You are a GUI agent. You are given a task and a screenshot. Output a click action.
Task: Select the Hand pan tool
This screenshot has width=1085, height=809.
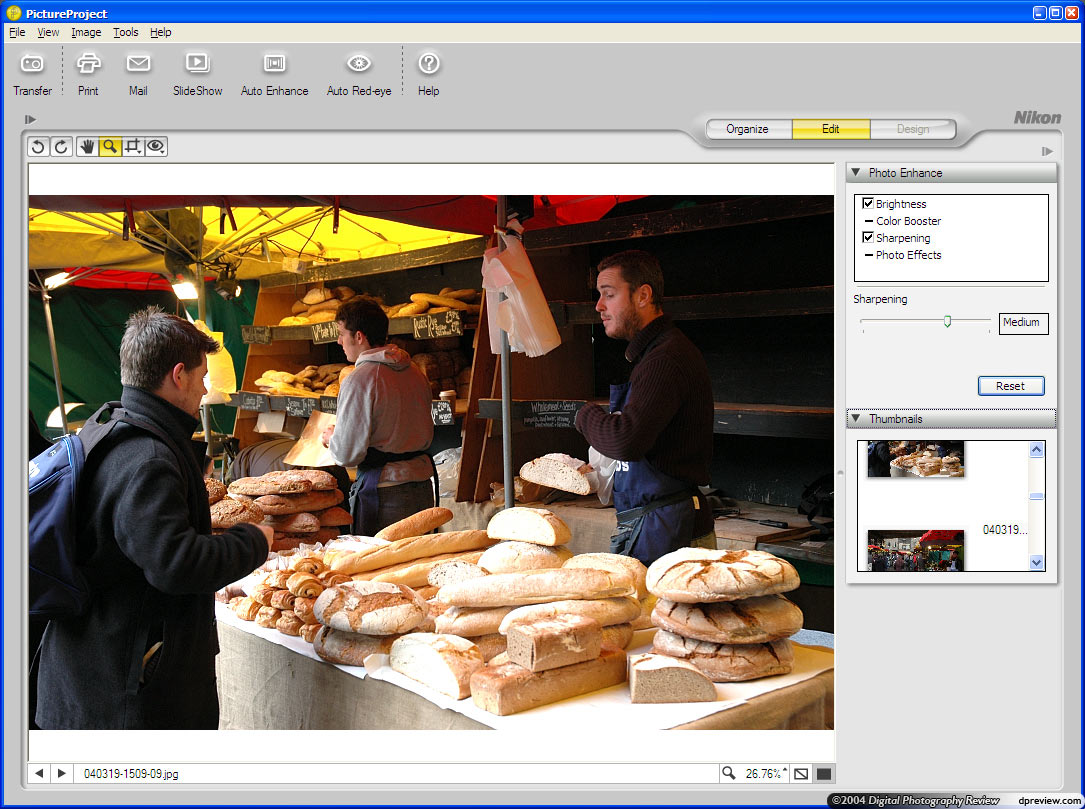coord(86,146)
